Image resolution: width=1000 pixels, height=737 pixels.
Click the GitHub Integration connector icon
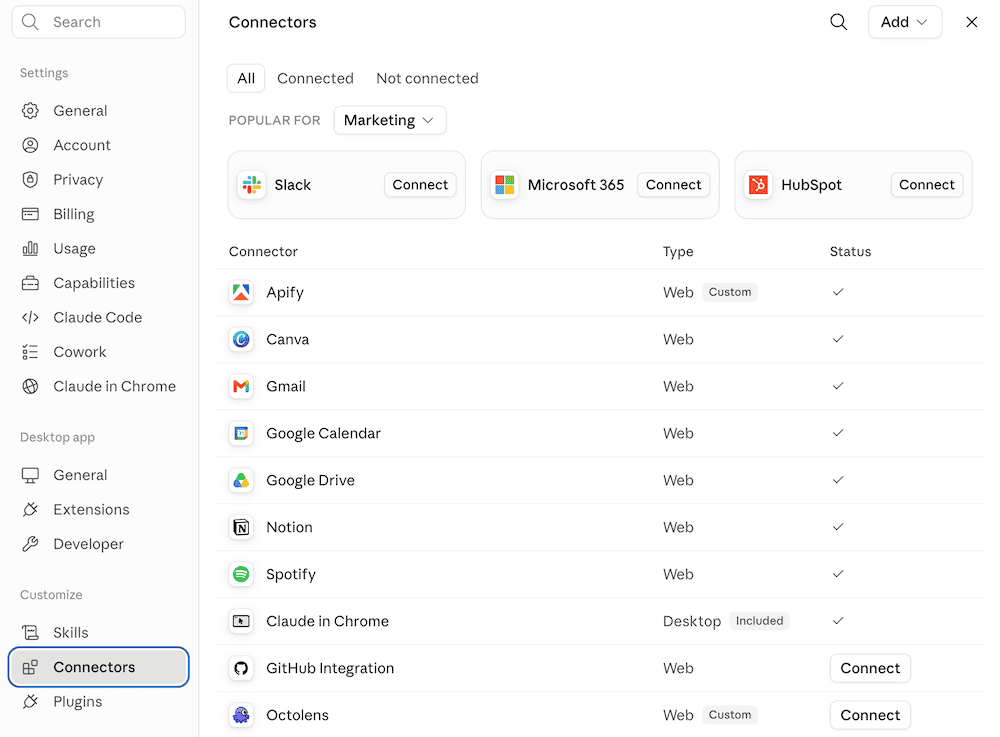tap(241, 668)
